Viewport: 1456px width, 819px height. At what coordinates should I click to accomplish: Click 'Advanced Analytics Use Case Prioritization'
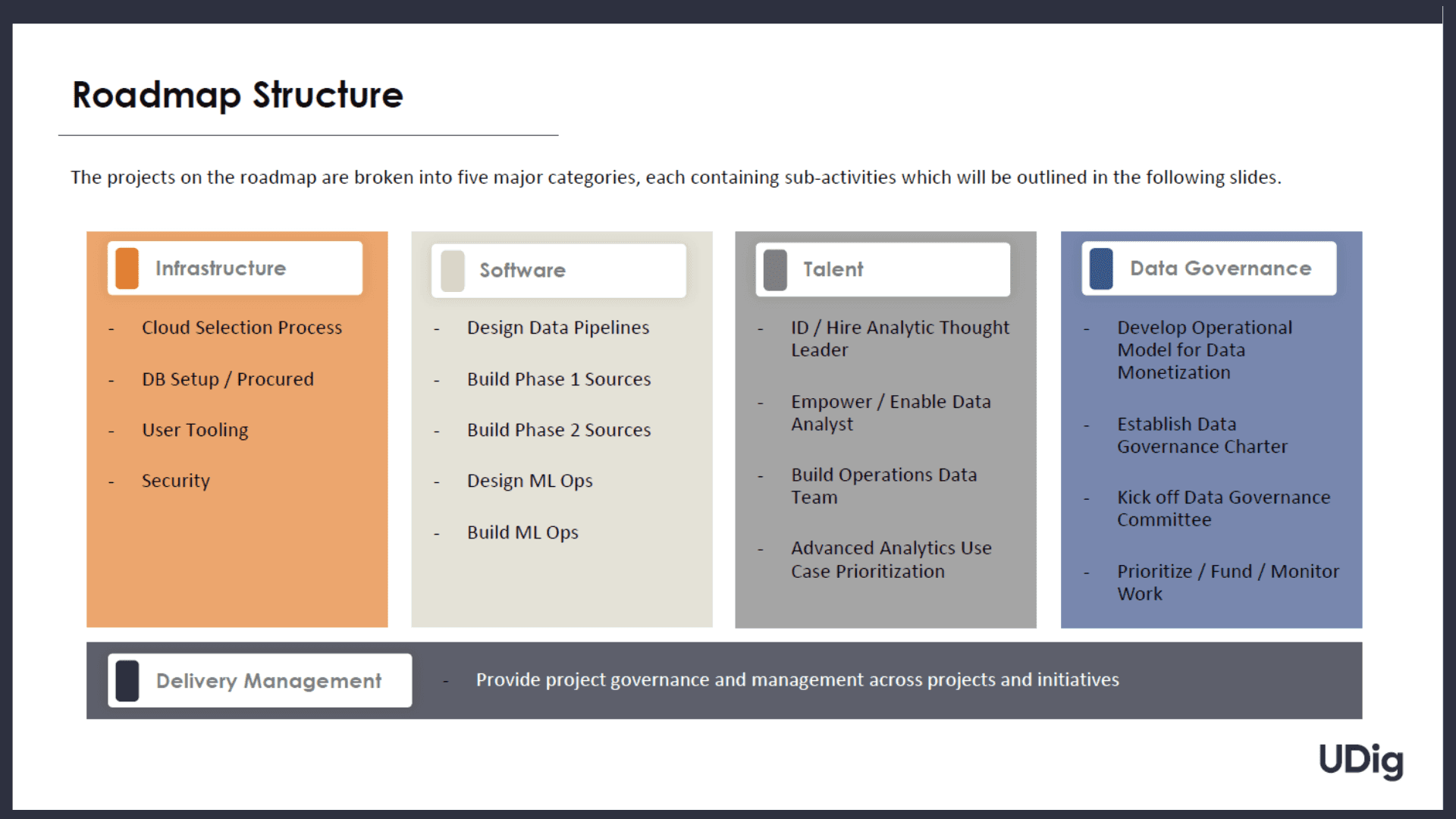[x=891, y=560]
